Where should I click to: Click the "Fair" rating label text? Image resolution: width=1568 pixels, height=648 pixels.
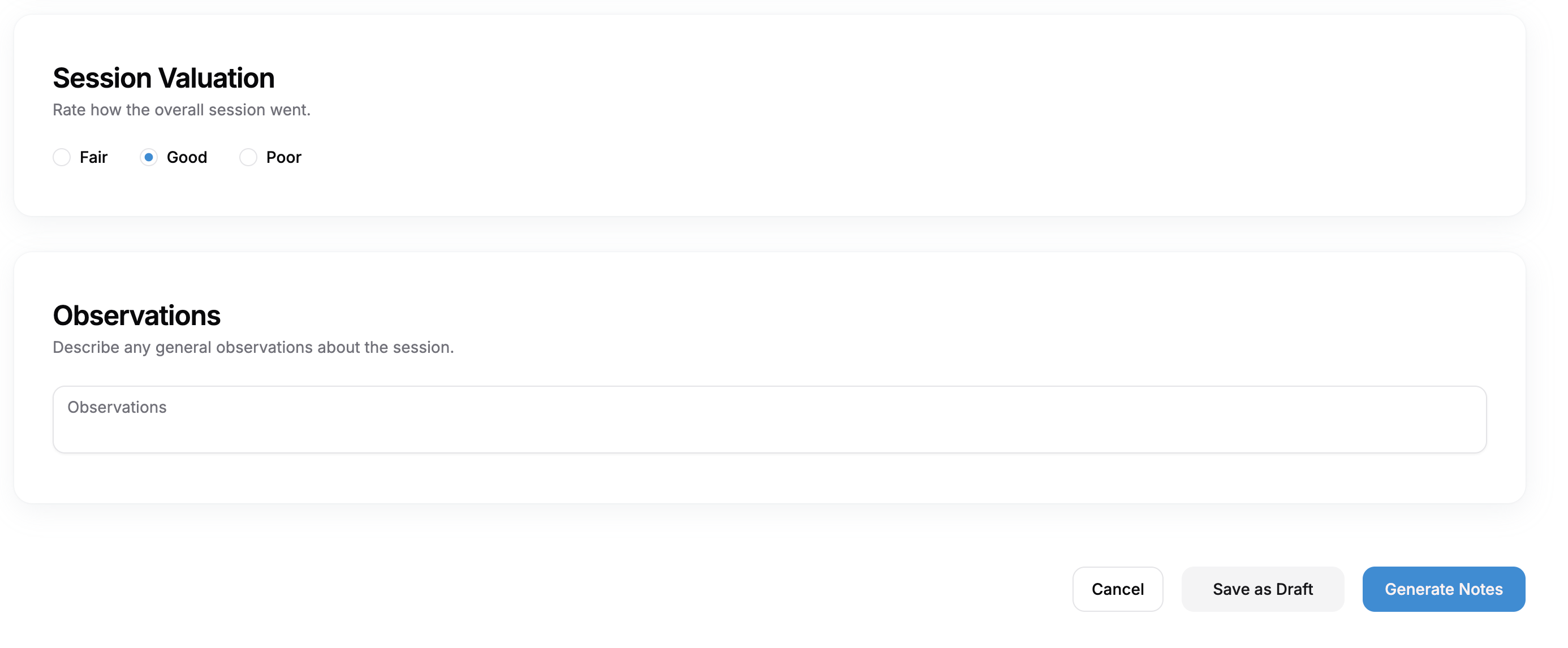(93, 157)
